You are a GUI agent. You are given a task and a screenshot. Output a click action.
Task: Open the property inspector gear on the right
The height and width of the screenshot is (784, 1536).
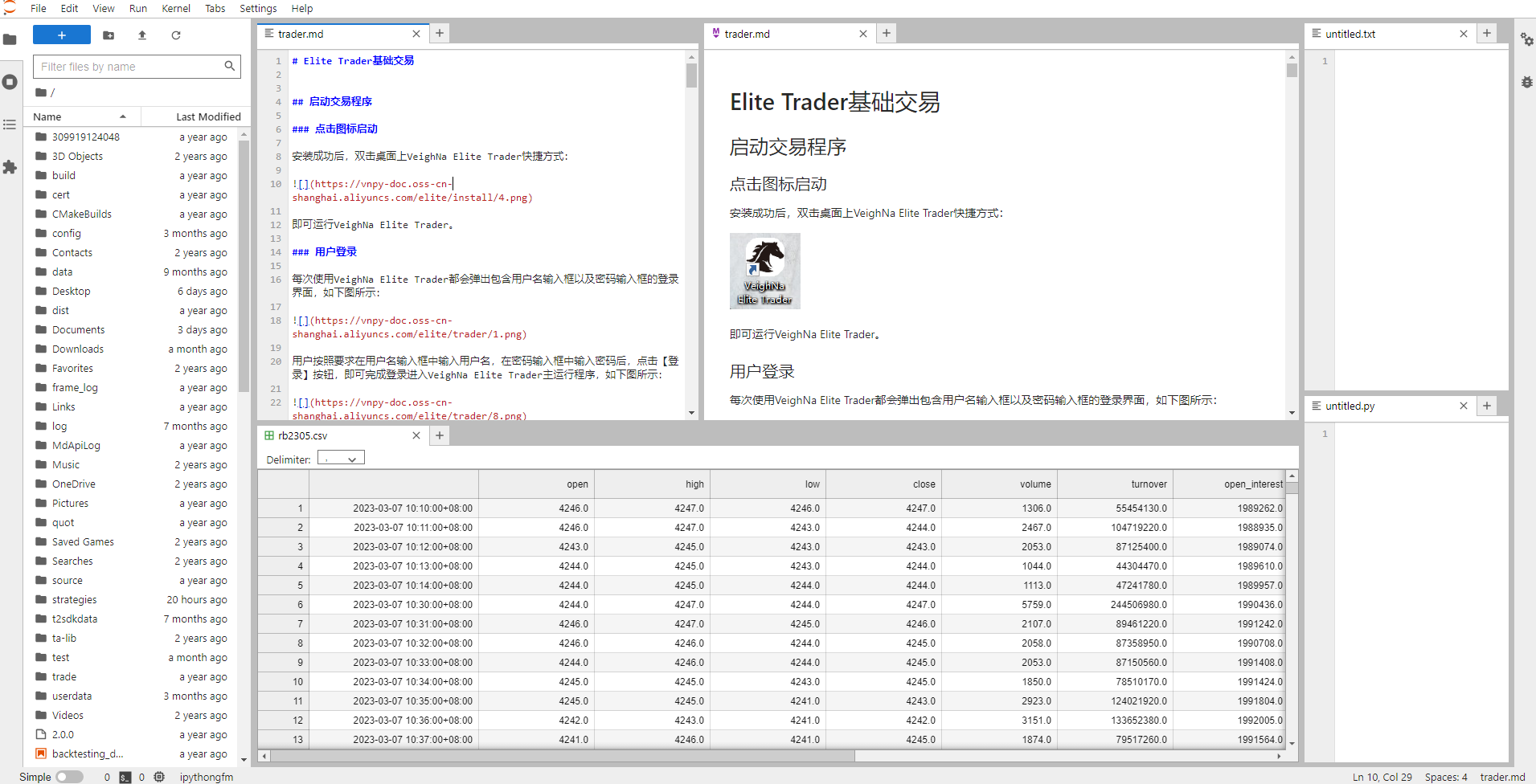click(x=1526, y=40)
